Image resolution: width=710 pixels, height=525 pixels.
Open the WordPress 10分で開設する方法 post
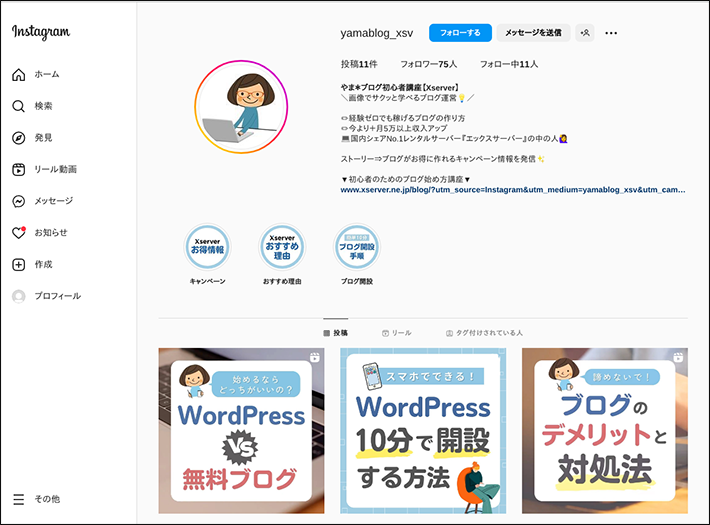[x=423, y=431]
